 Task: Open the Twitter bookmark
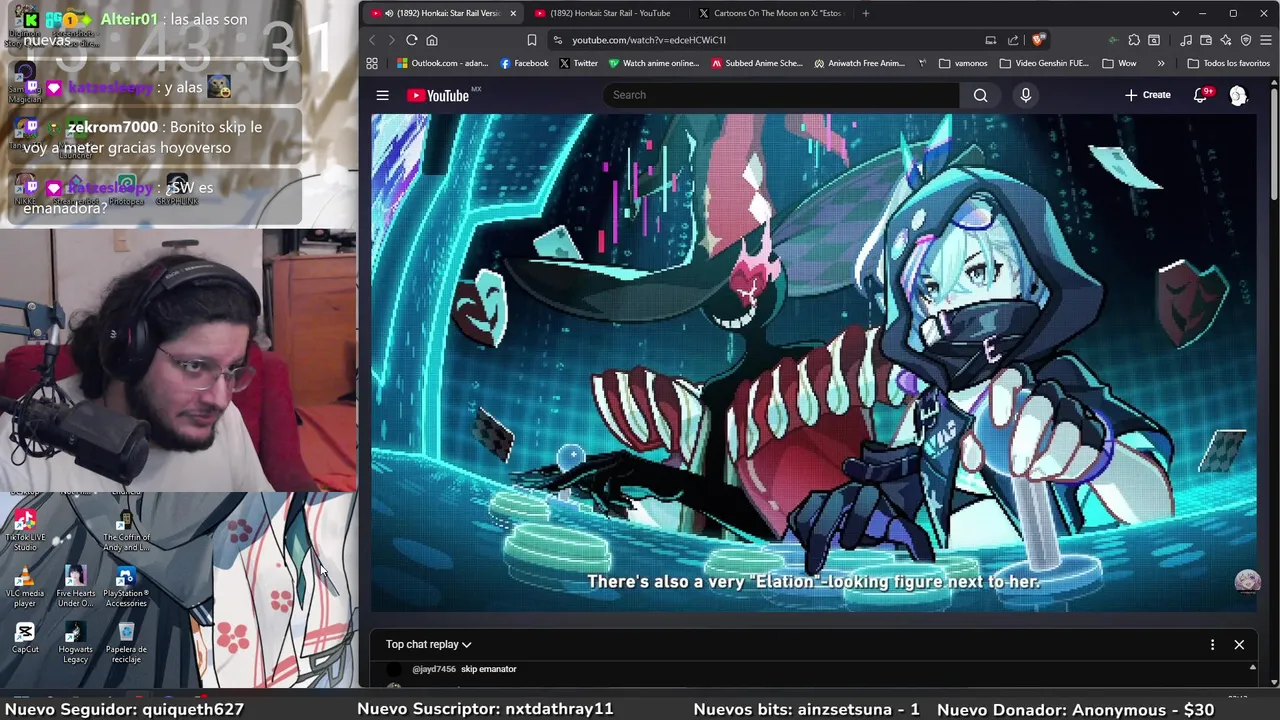[578, 63]
